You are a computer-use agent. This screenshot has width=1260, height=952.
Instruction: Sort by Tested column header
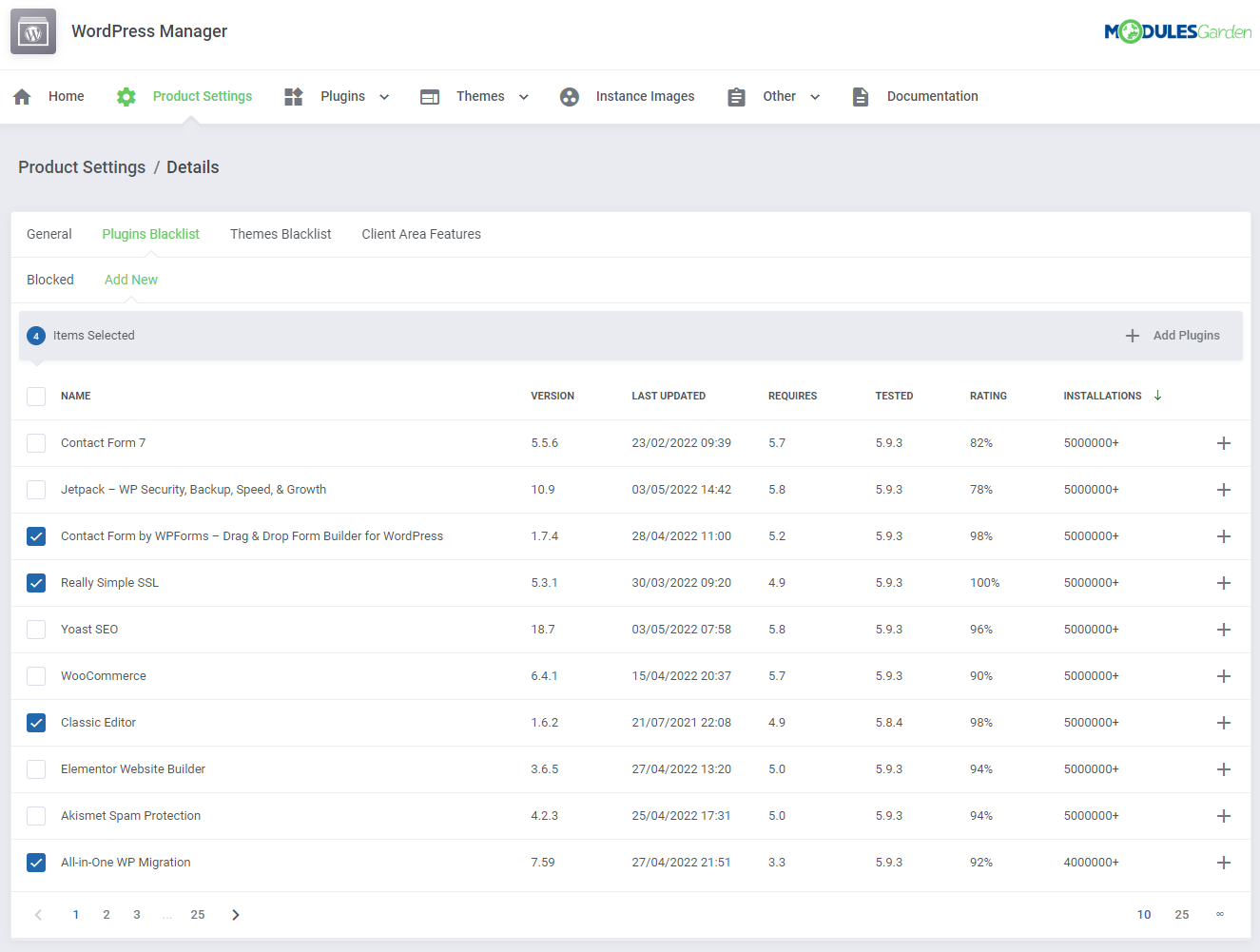[894, 396]
